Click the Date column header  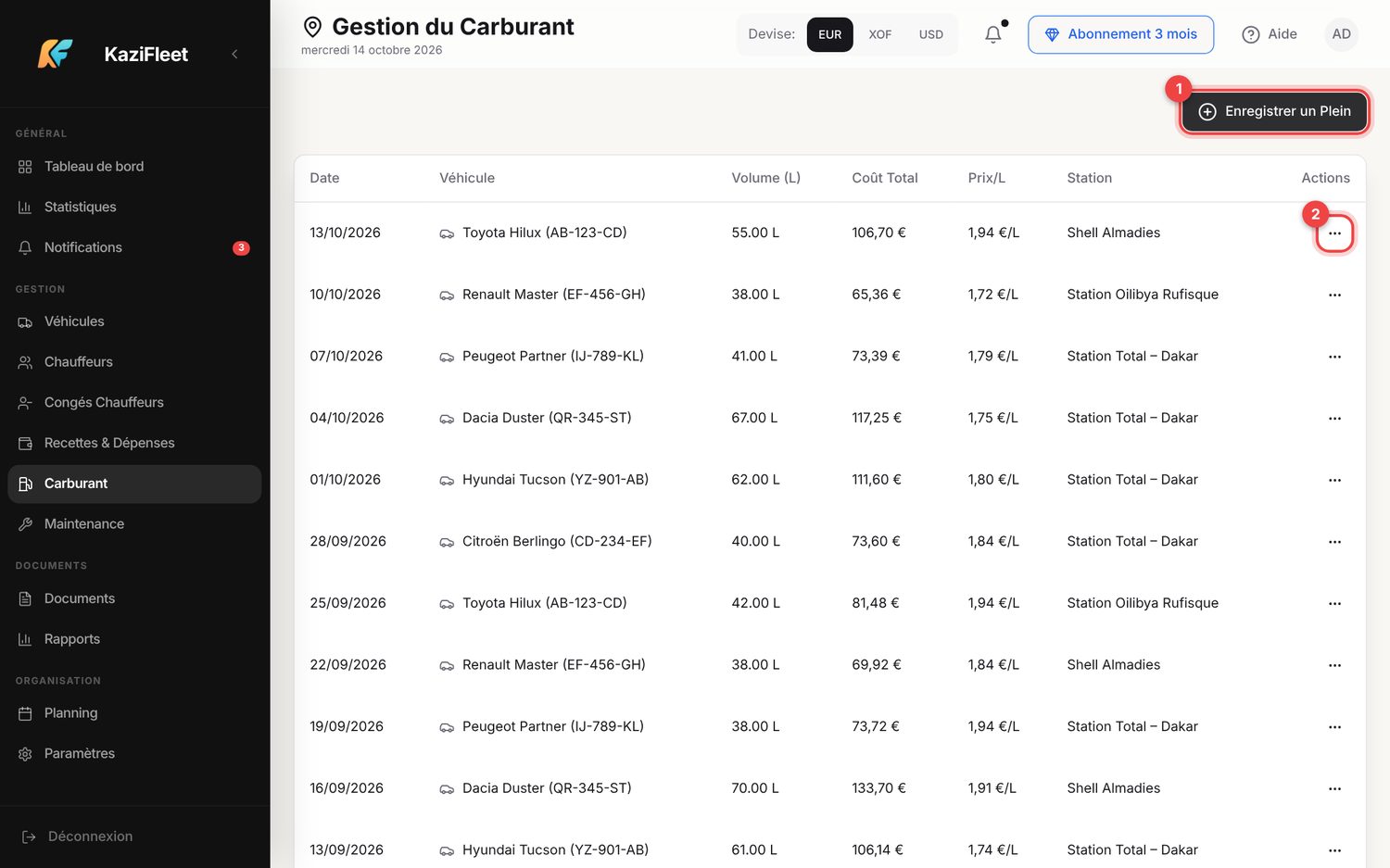click(324, 178)
